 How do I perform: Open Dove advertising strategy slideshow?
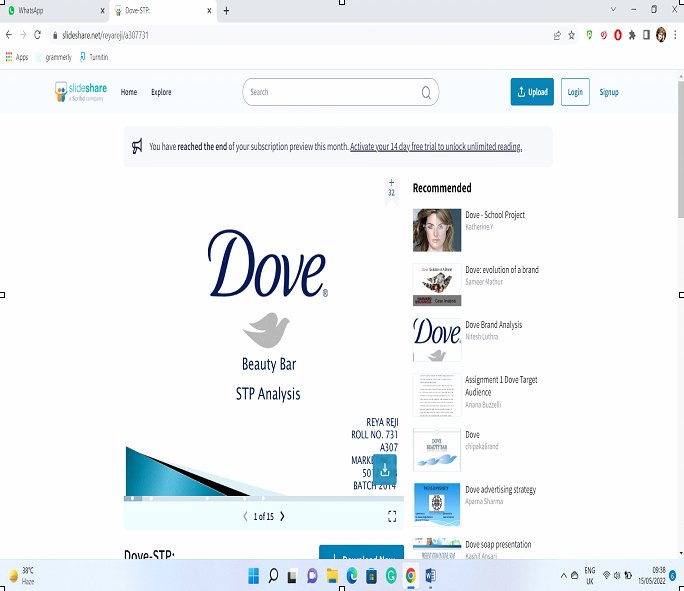click(x=500, y=489)
